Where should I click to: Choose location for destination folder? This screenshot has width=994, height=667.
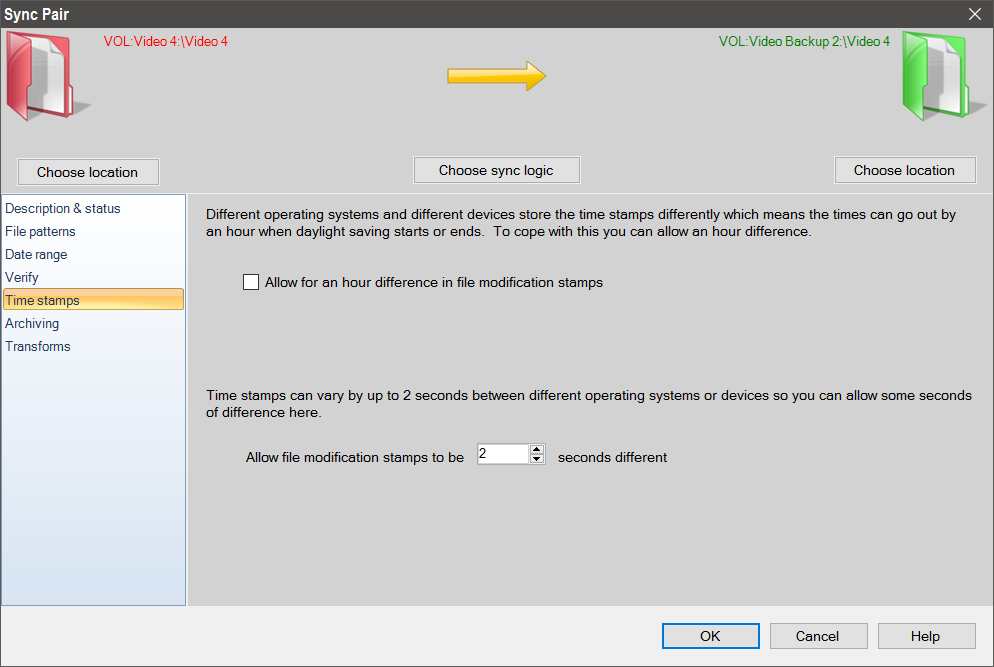tap(904, 170)
